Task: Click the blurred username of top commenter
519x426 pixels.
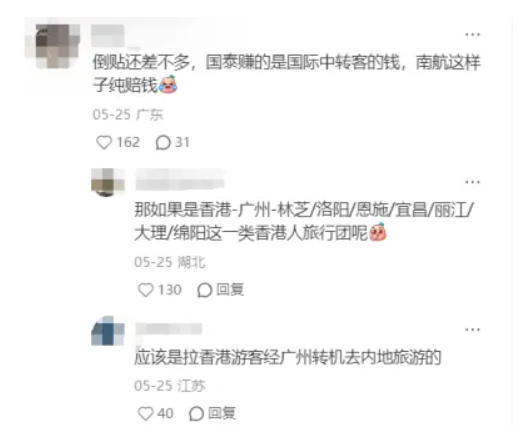Action: [x=108, y=36]
